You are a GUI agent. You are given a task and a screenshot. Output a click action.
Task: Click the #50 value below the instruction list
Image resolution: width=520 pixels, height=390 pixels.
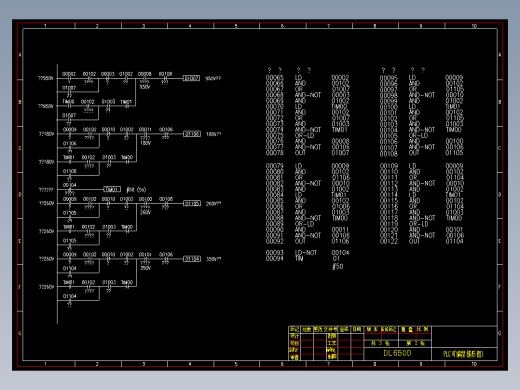click(x=337, y=266)
